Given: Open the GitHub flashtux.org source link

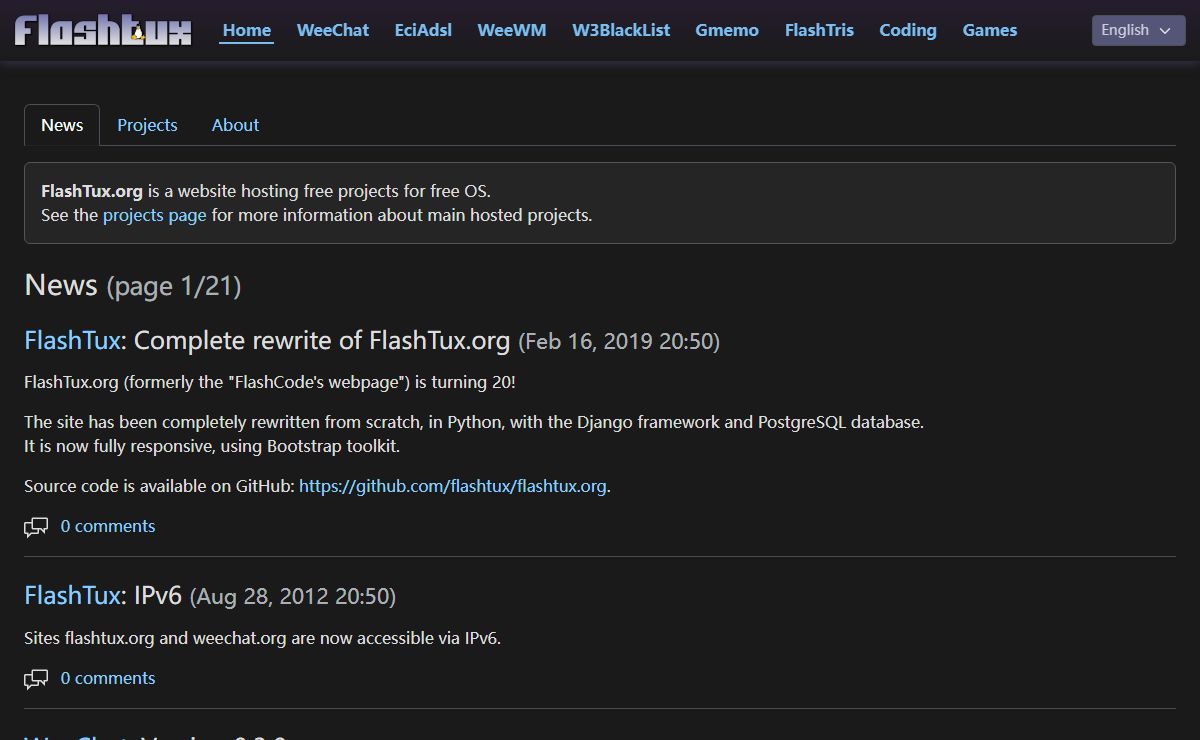Looking at the screenshot, I should pyautogui.click(x=453, y=486).
